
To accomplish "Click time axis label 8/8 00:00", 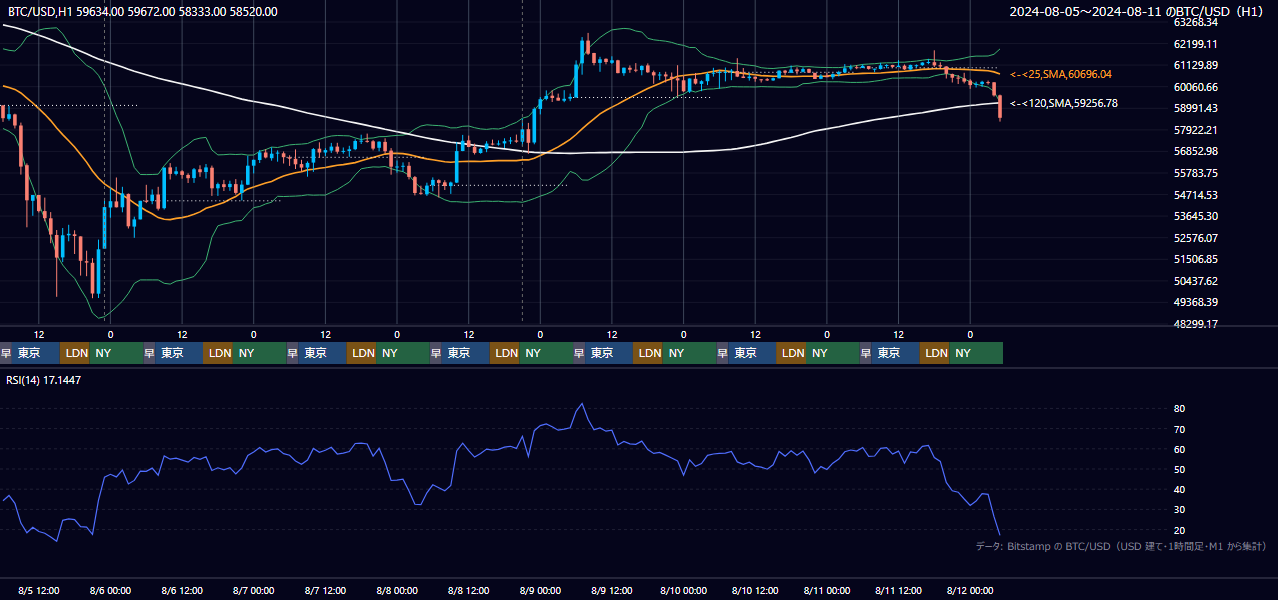I will coord(399,590).
